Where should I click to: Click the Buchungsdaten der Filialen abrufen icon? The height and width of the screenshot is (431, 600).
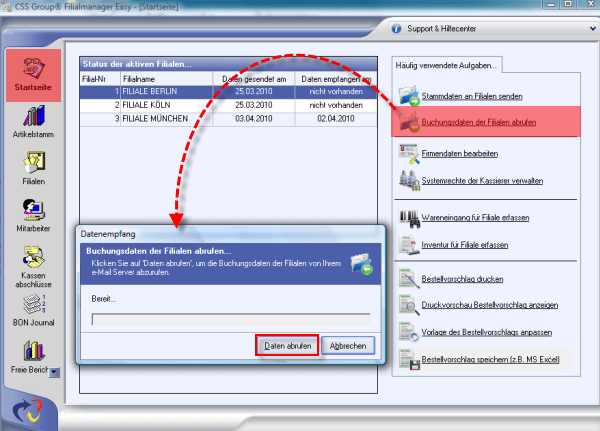408,122
